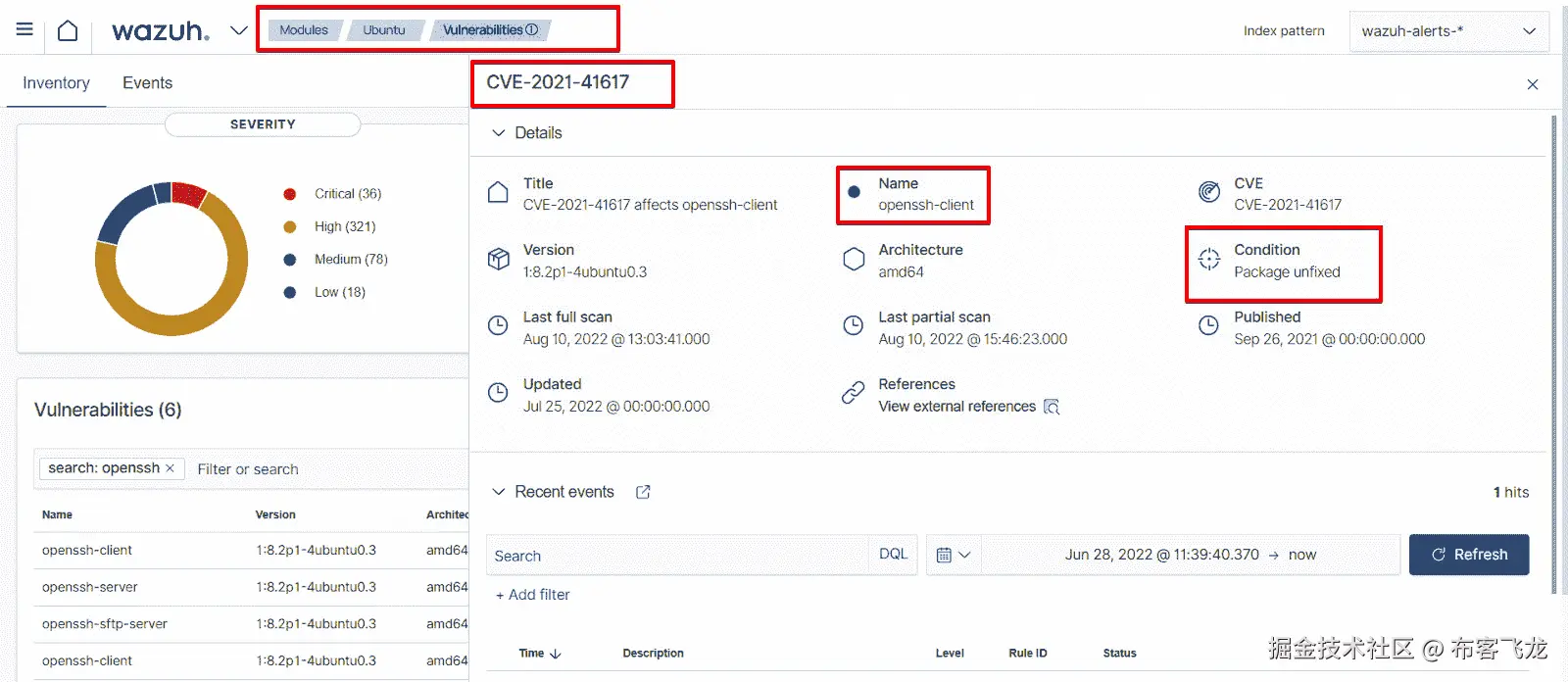
Task: Open the hamburger navigation menu
Action: coord(24,30)
